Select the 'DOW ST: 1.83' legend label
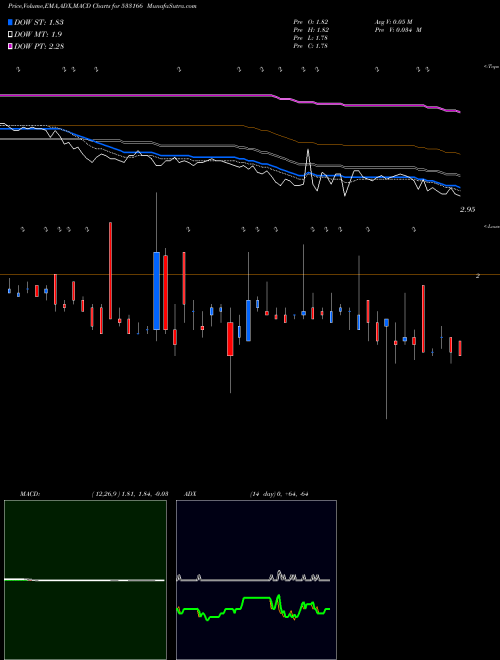 coord(39,22)
